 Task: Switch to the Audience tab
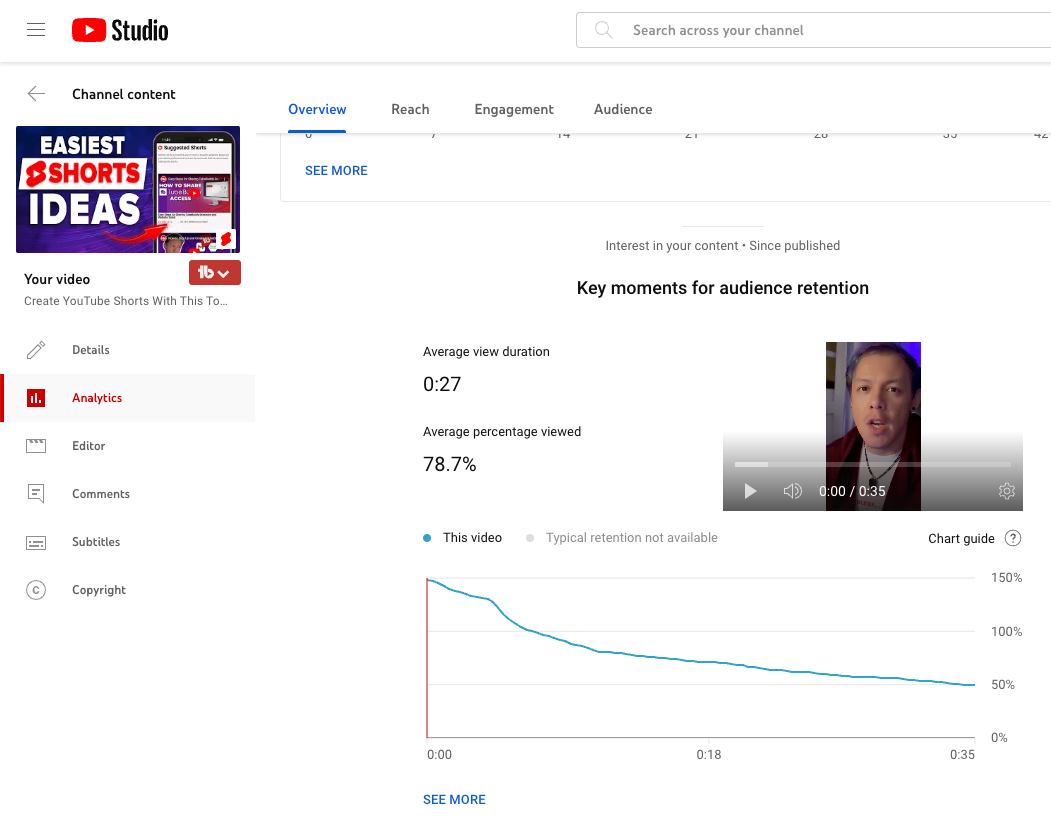[622, 109]
